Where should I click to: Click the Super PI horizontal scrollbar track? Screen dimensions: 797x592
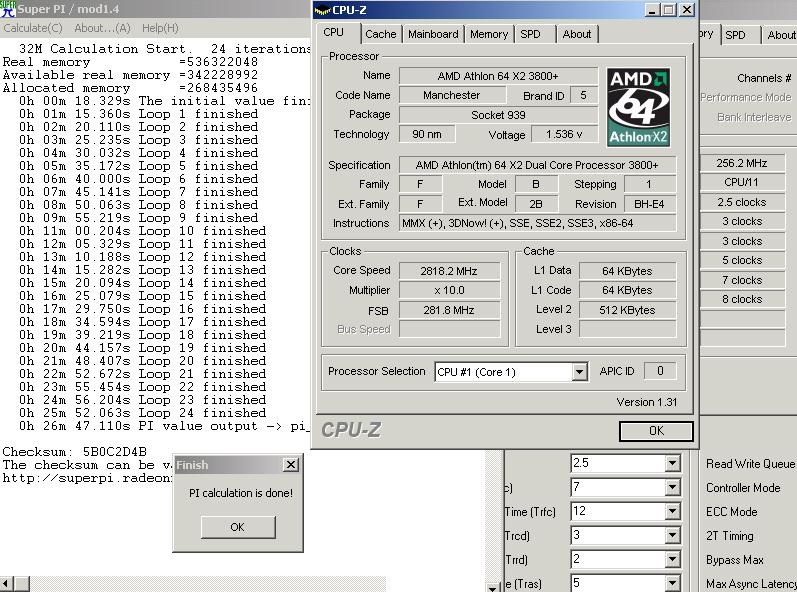point(208,584)
